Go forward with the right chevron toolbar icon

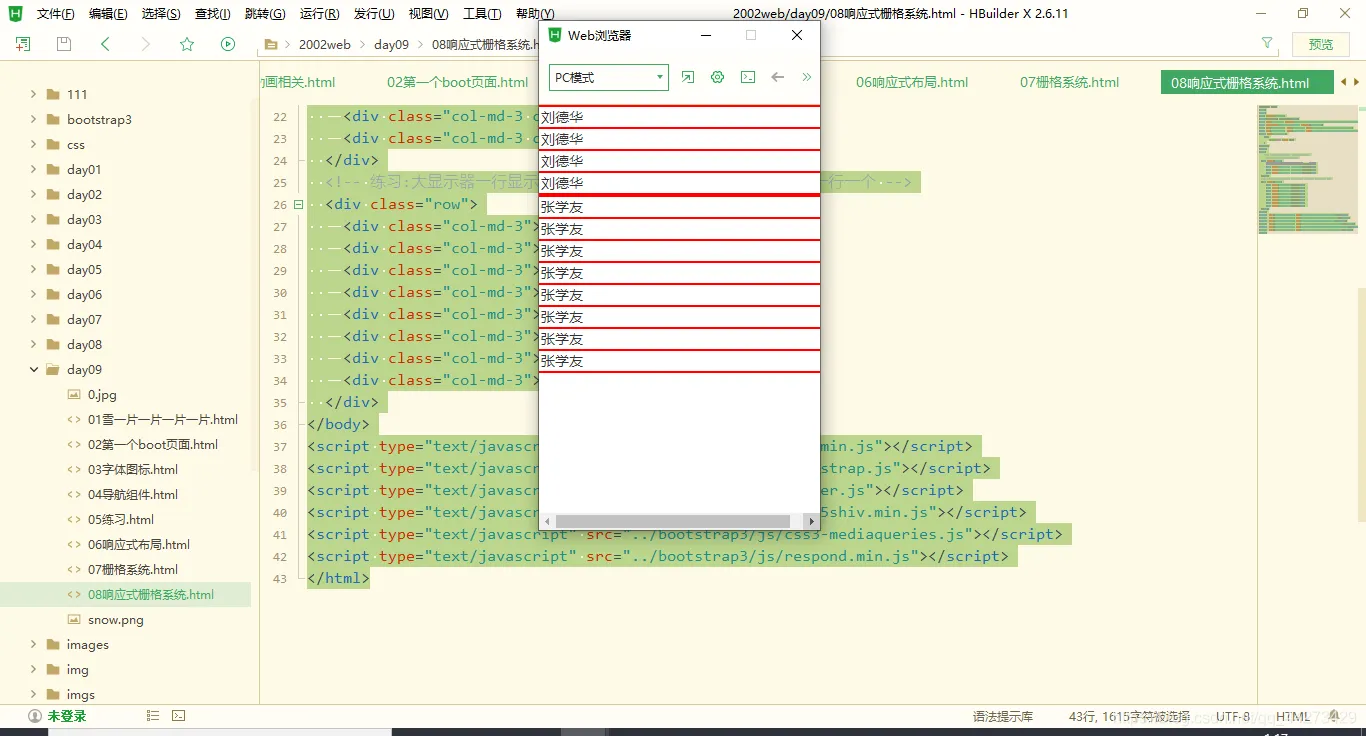pos(146,44)
